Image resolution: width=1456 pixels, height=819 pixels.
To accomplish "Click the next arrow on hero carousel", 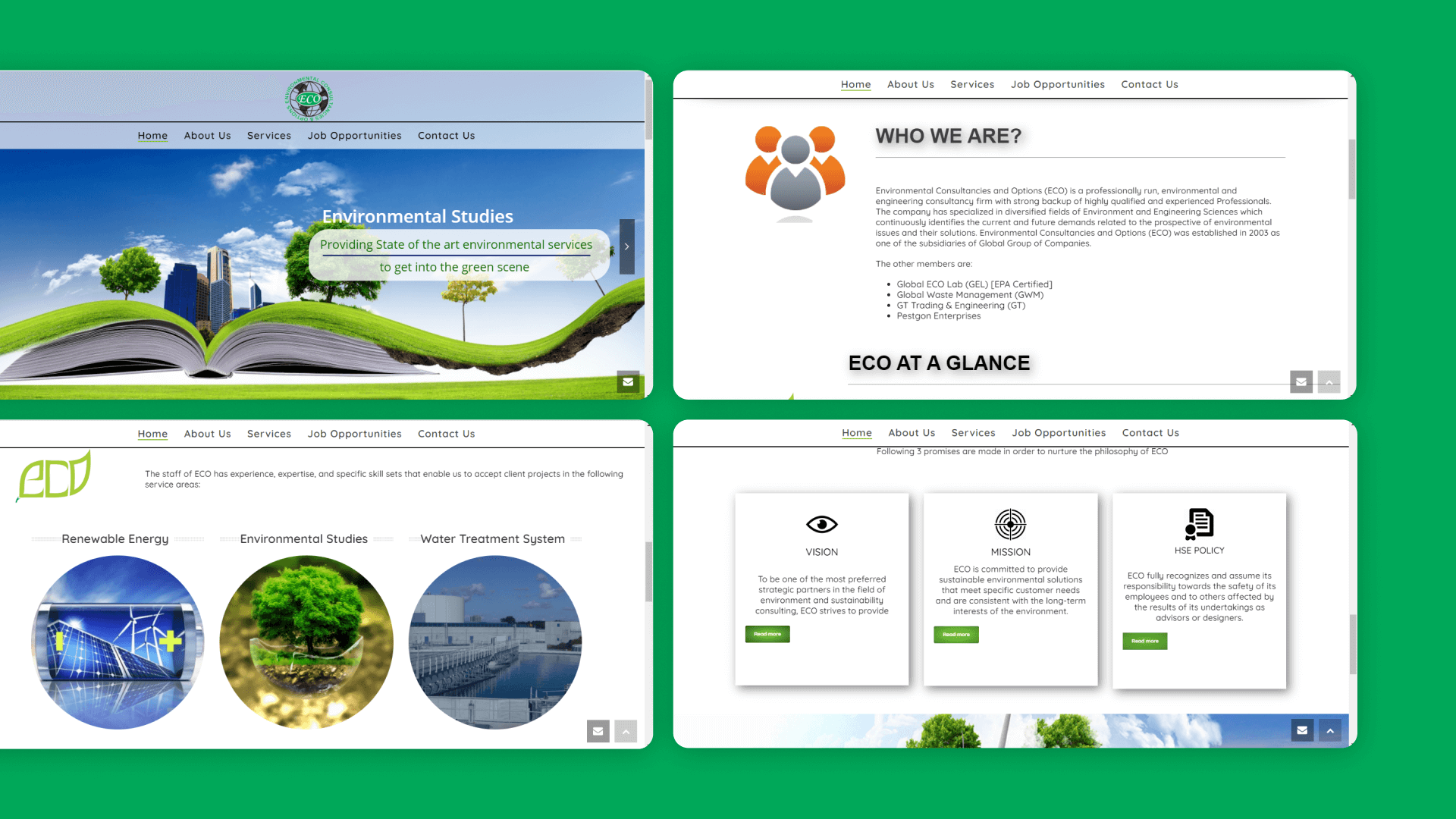I will [x=626, y=247].
